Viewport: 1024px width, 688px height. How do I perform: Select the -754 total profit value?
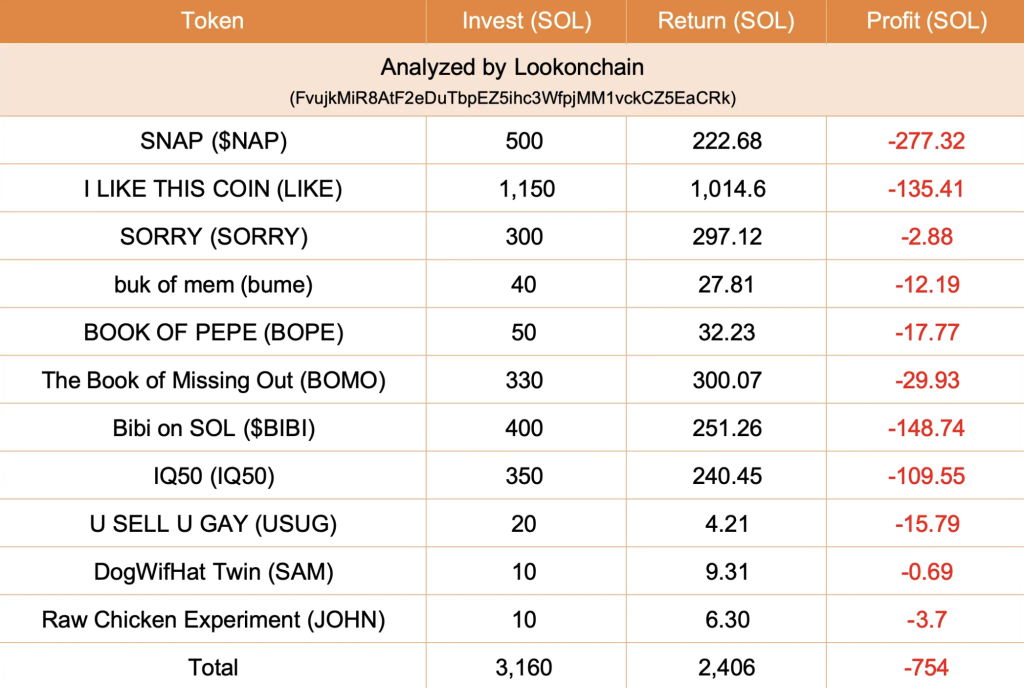point(926,668)
